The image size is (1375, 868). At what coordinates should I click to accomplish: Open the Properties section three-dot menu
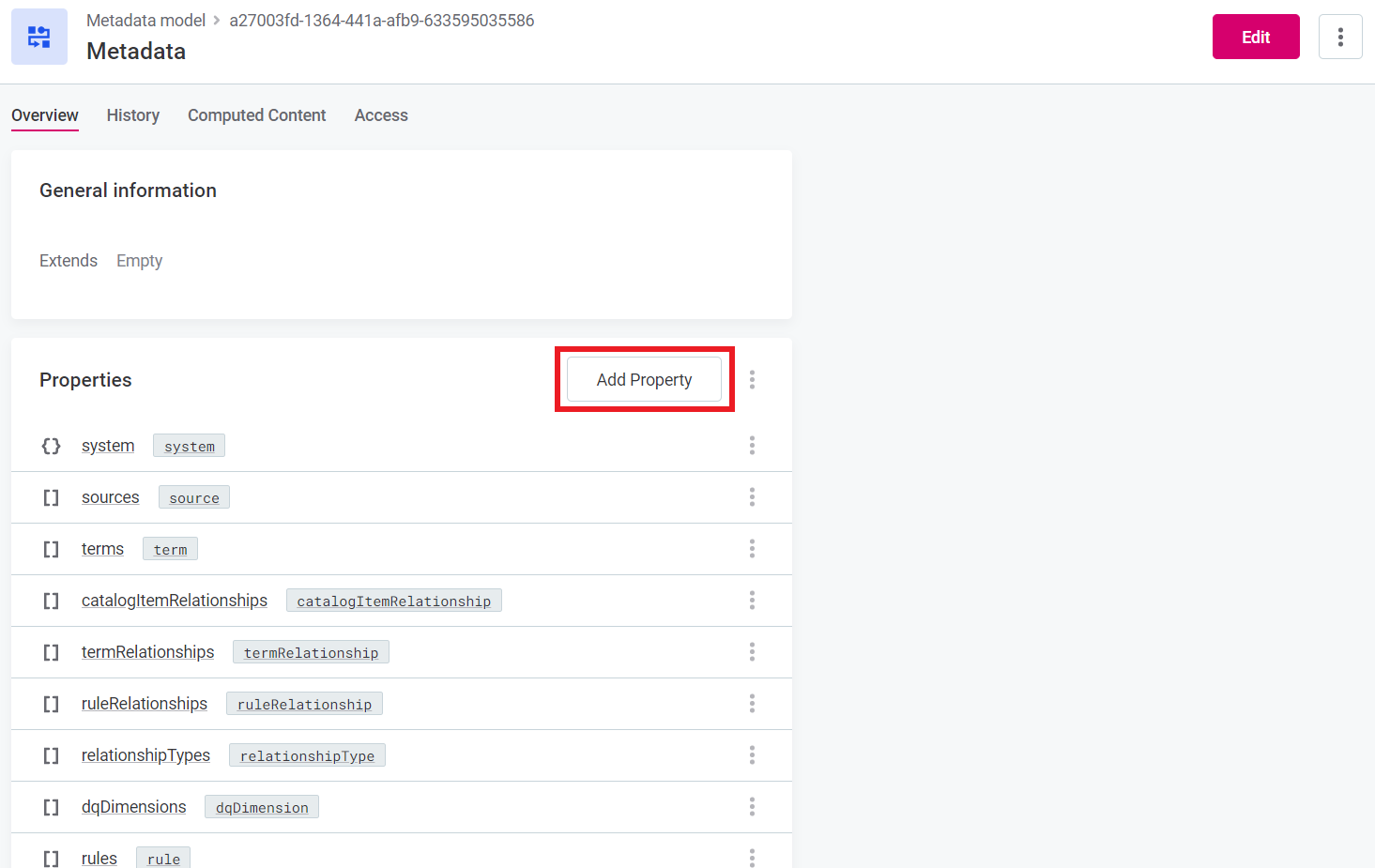click(752, 380)
